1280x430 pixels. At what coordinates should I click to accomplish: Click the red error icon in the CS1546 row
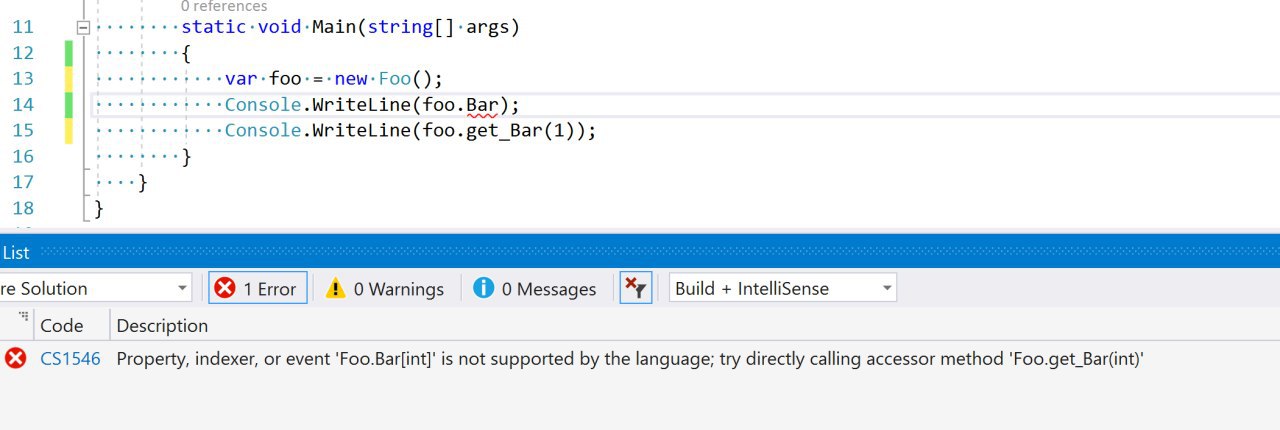(x=16, y=358)
